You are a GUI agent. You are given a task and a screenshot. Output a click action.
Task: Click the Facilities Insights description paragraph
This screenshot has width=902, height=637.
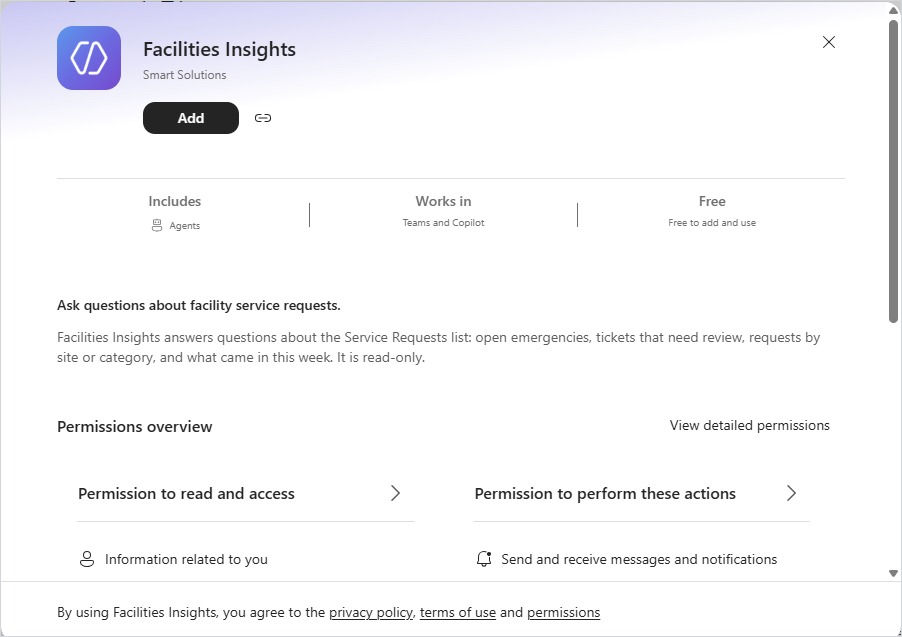click(x=438, y=347)
